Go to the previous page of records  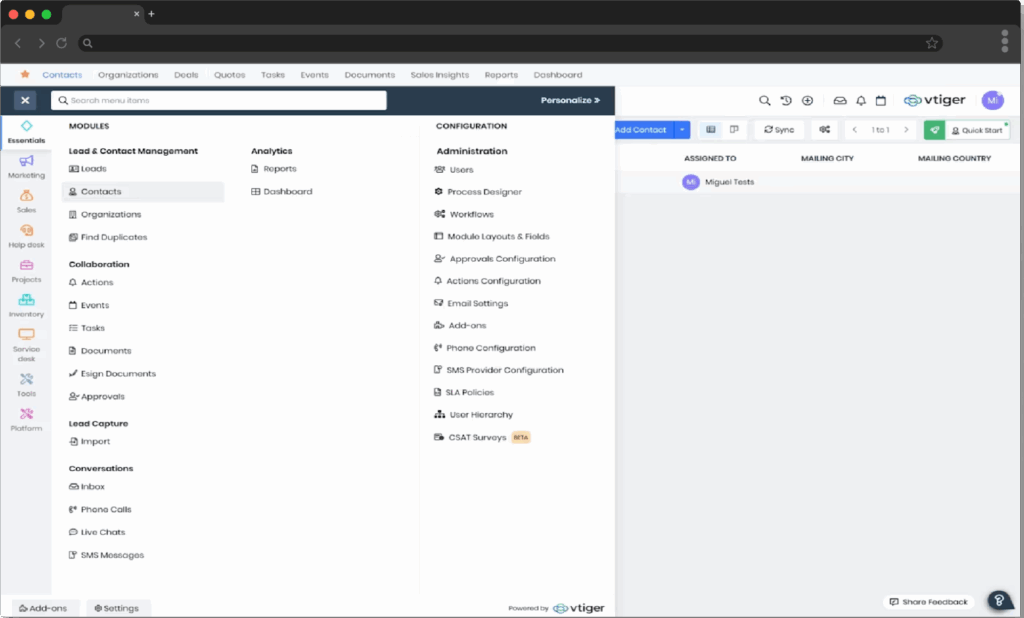tap(854, 129)
